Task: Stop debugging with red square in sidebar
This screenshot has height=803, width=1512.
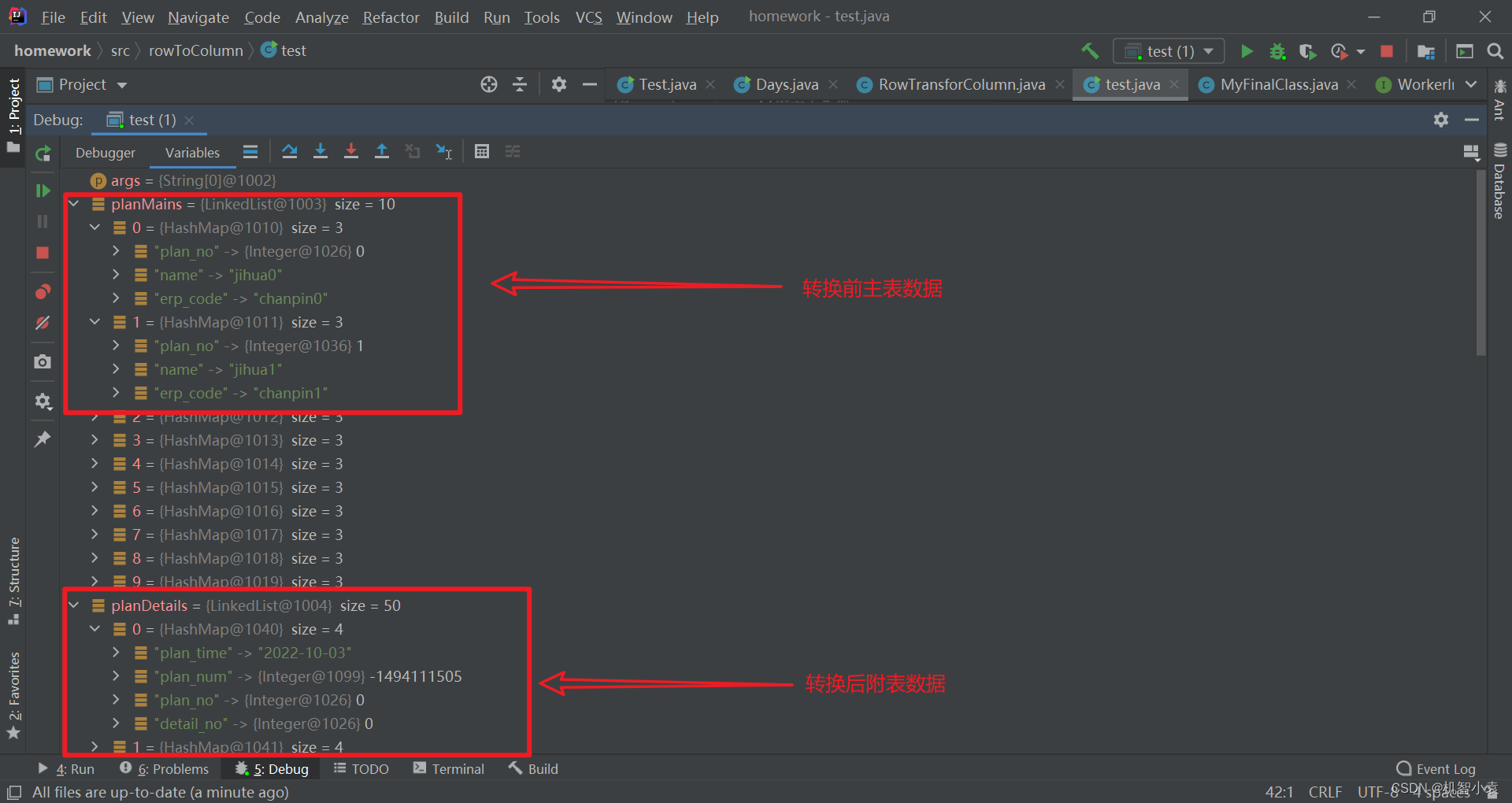Action: click(x=43, y=253)
